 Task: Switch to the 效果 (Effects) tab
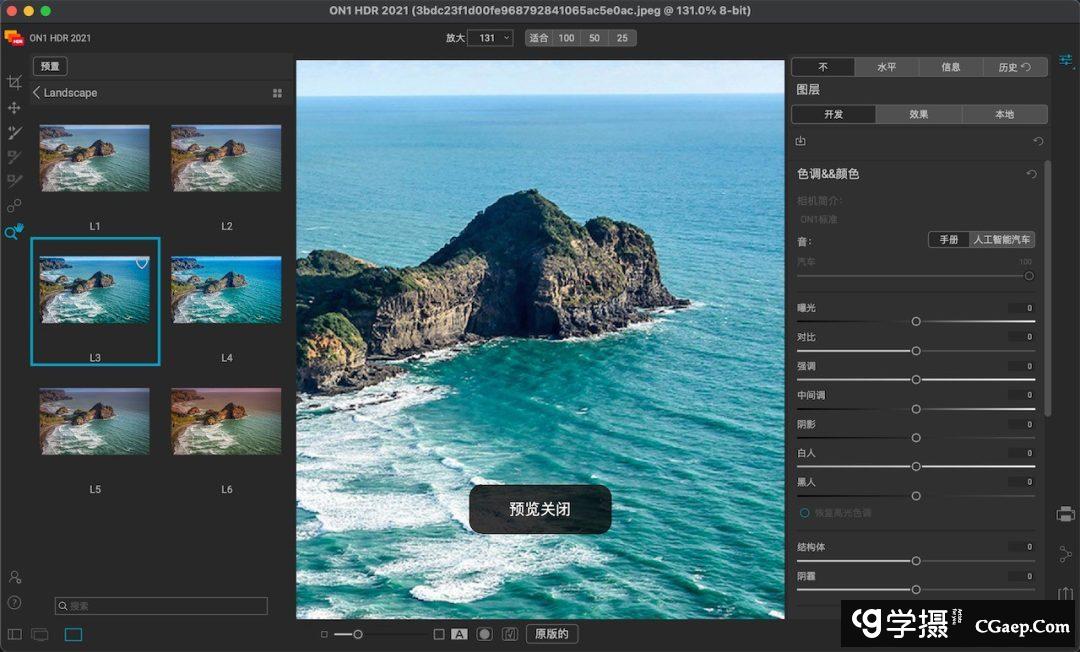pos(918,114)
